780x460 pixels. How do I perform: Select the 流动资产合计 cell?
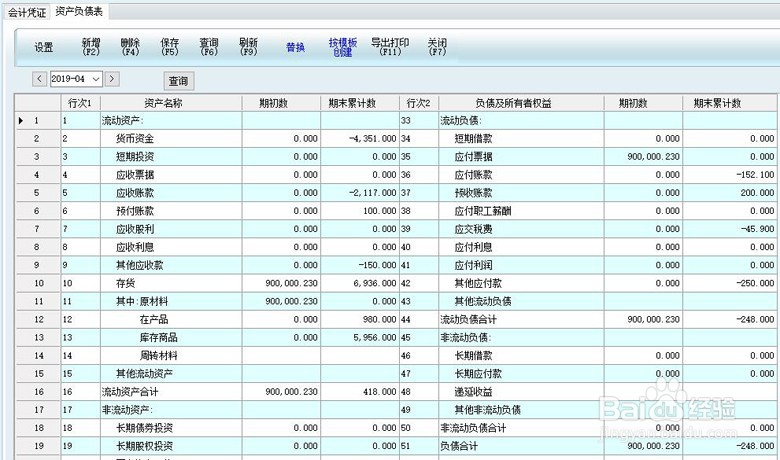pyautogui.click(x=171, y=392)
